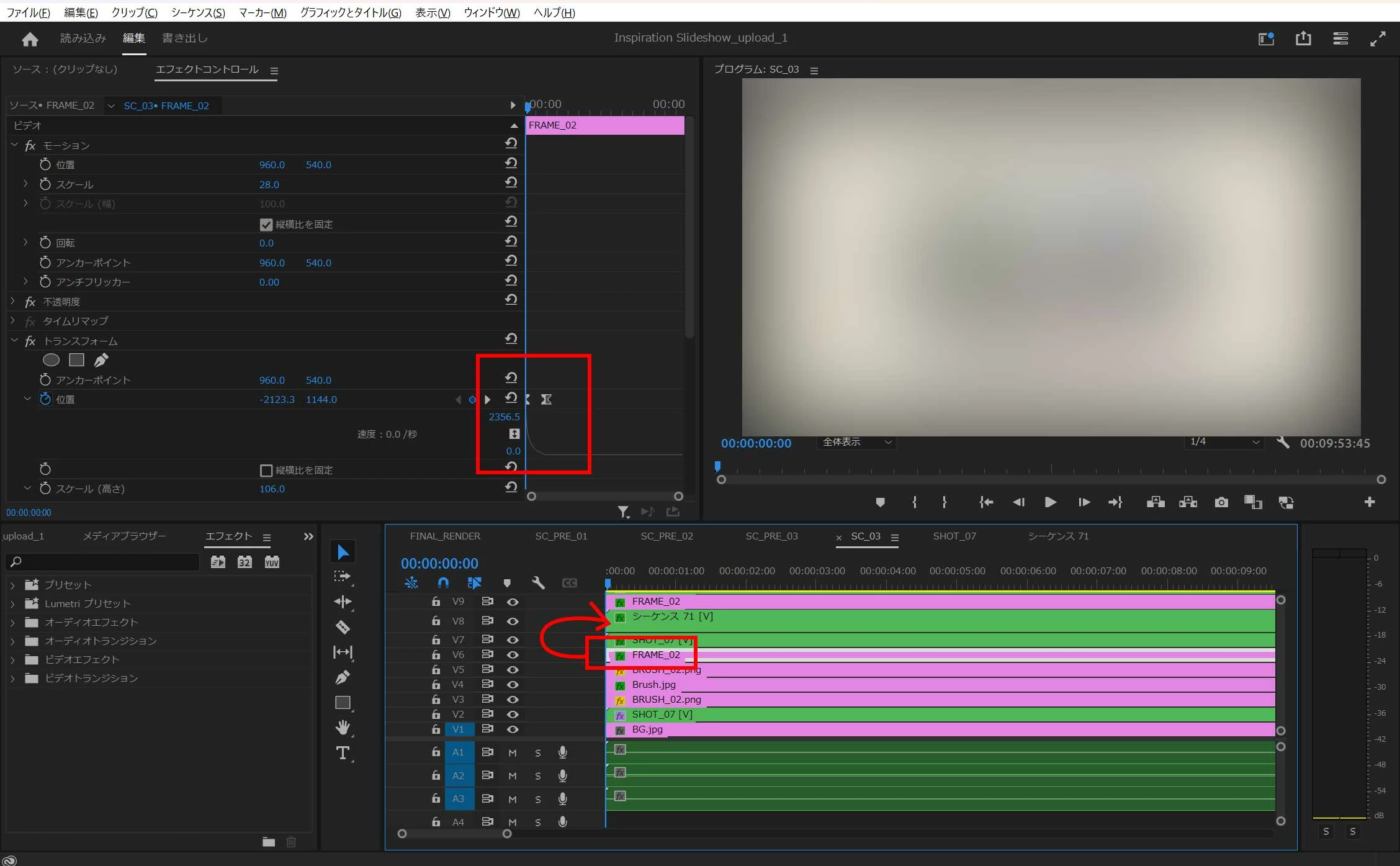Mute audio track A1
This screenshot has height=866, width=1400.
[513, 752]
